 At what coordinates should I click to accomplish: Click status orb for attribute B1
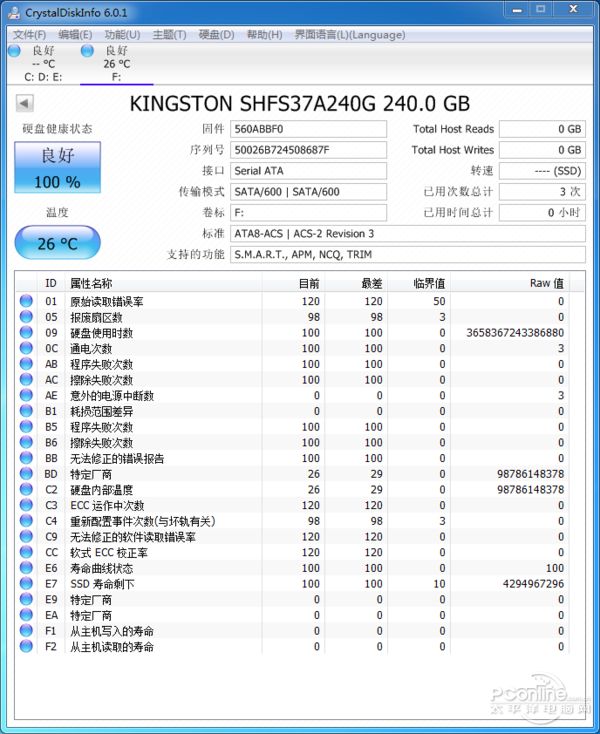pyautogui.click(x=26, y=411)
